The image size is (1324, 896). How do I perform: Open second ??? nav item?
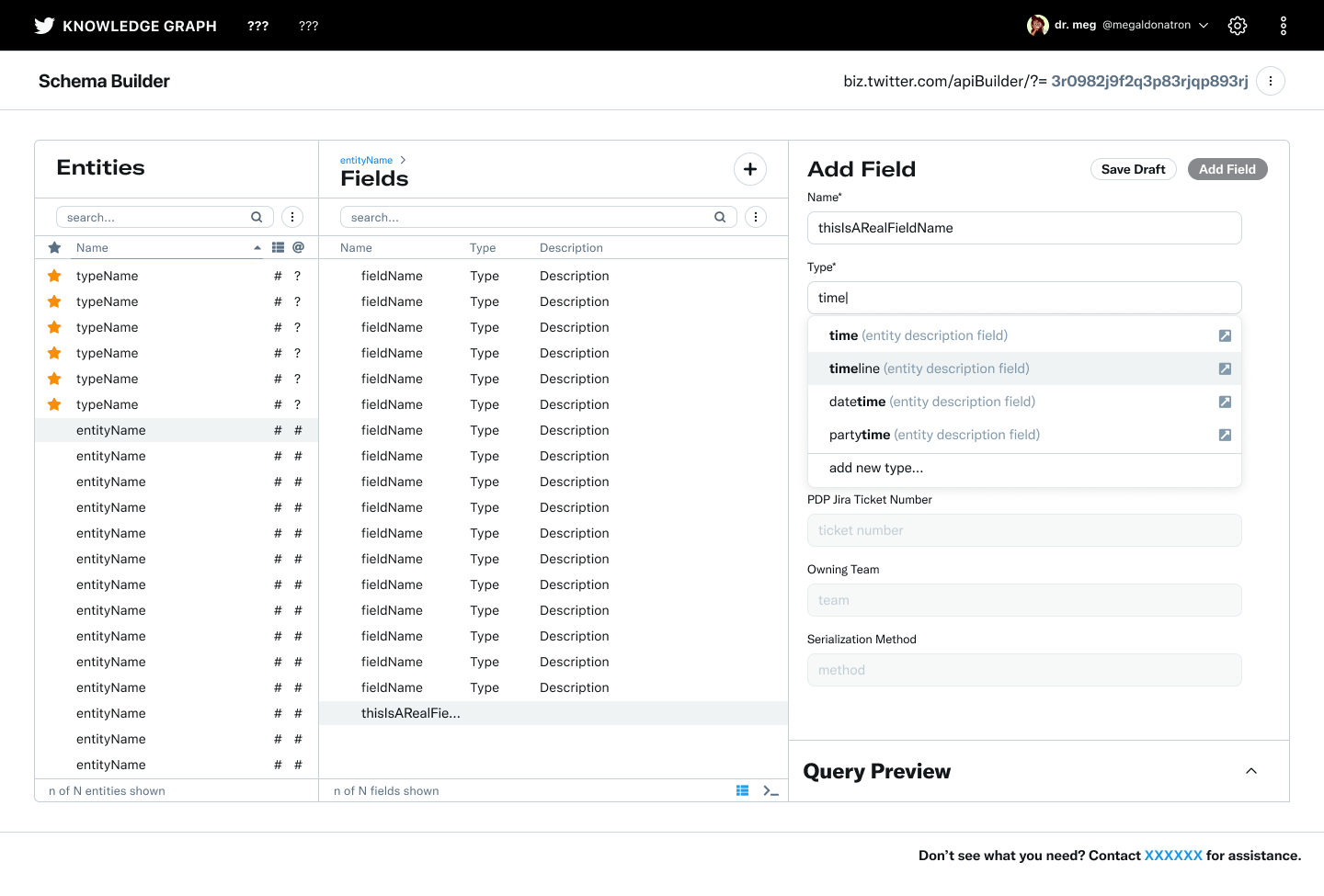309,26
